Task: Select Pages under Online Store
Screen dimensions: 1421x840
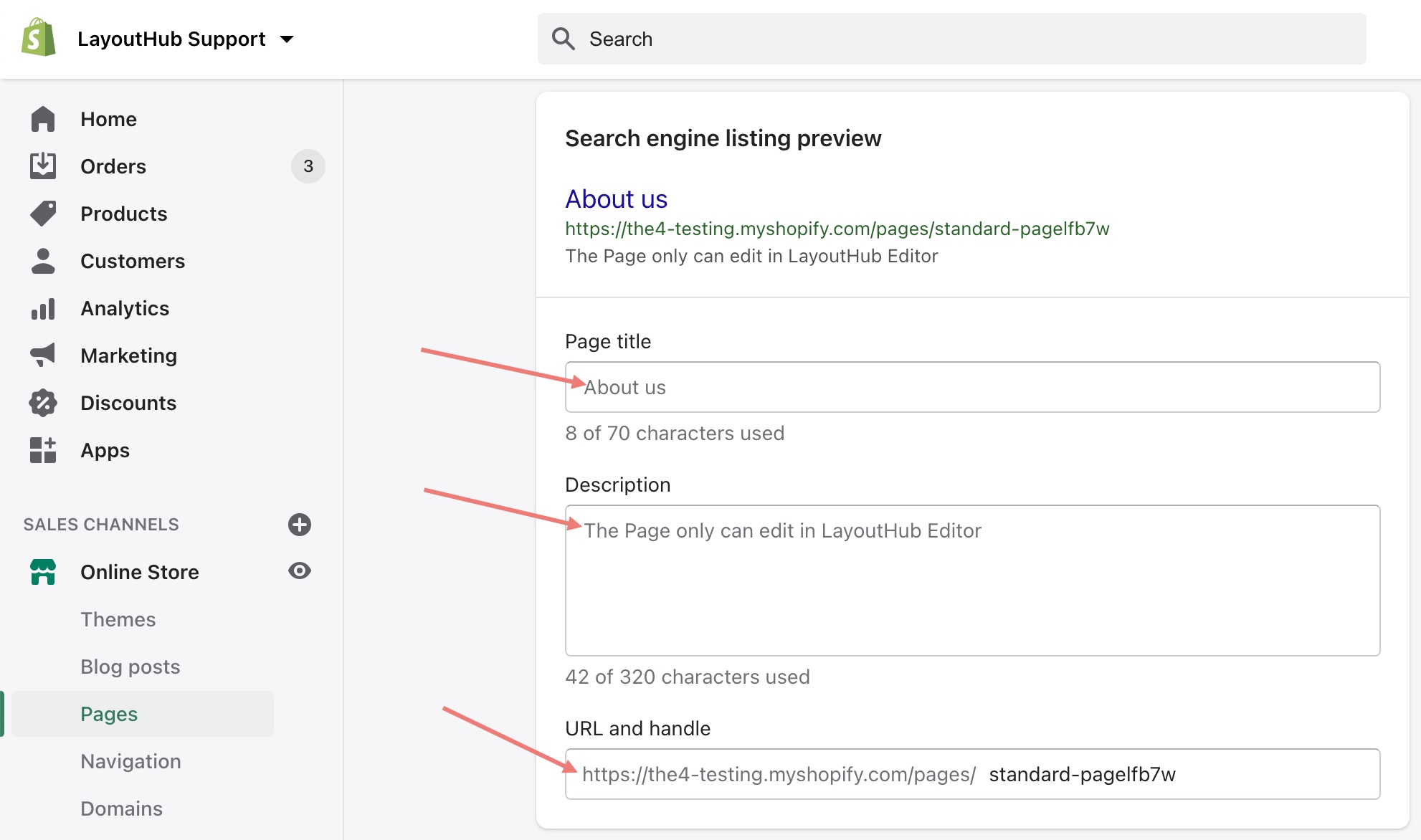Action: pos(142,714)
